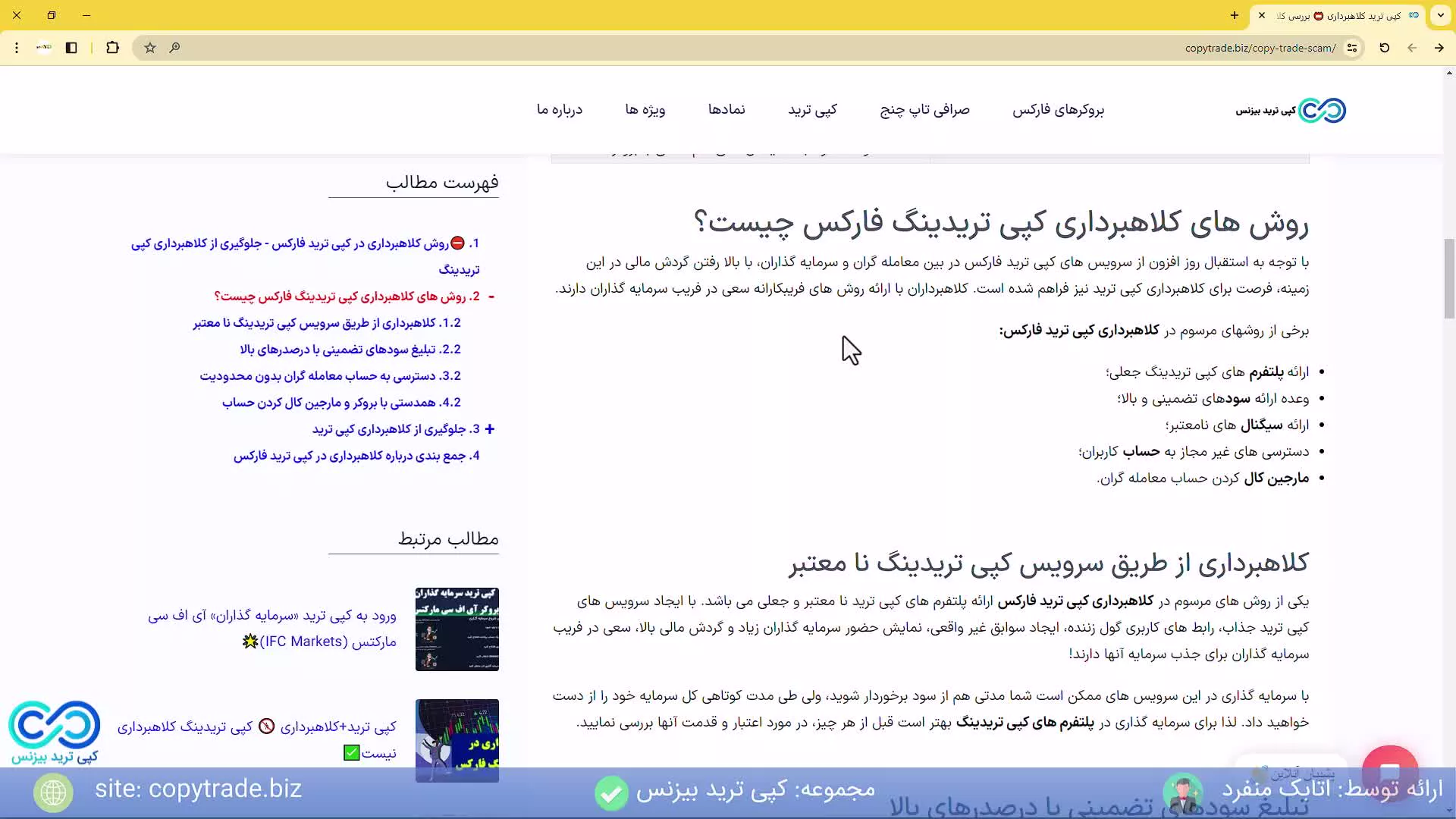Click the toolbar arrow pointing right

point(1439,48)
